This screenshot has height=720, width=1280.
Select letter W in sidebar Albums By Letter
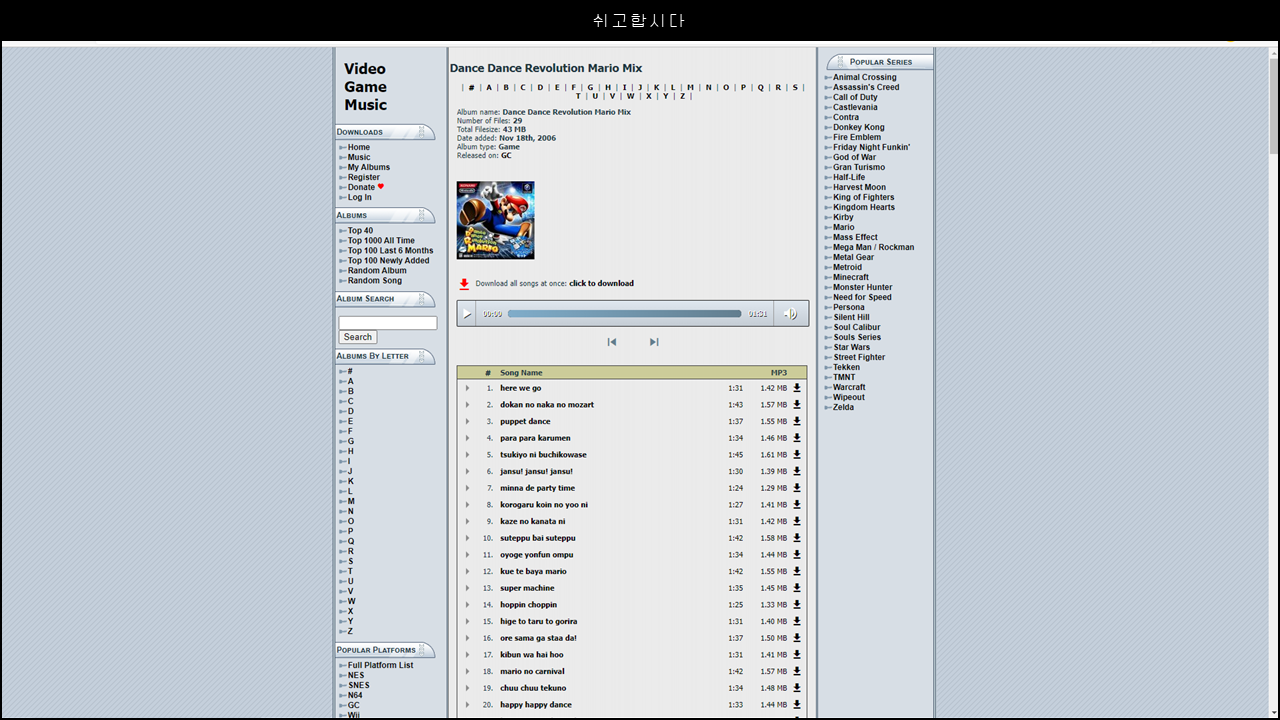pyautogui.click(x=351, y=602)
